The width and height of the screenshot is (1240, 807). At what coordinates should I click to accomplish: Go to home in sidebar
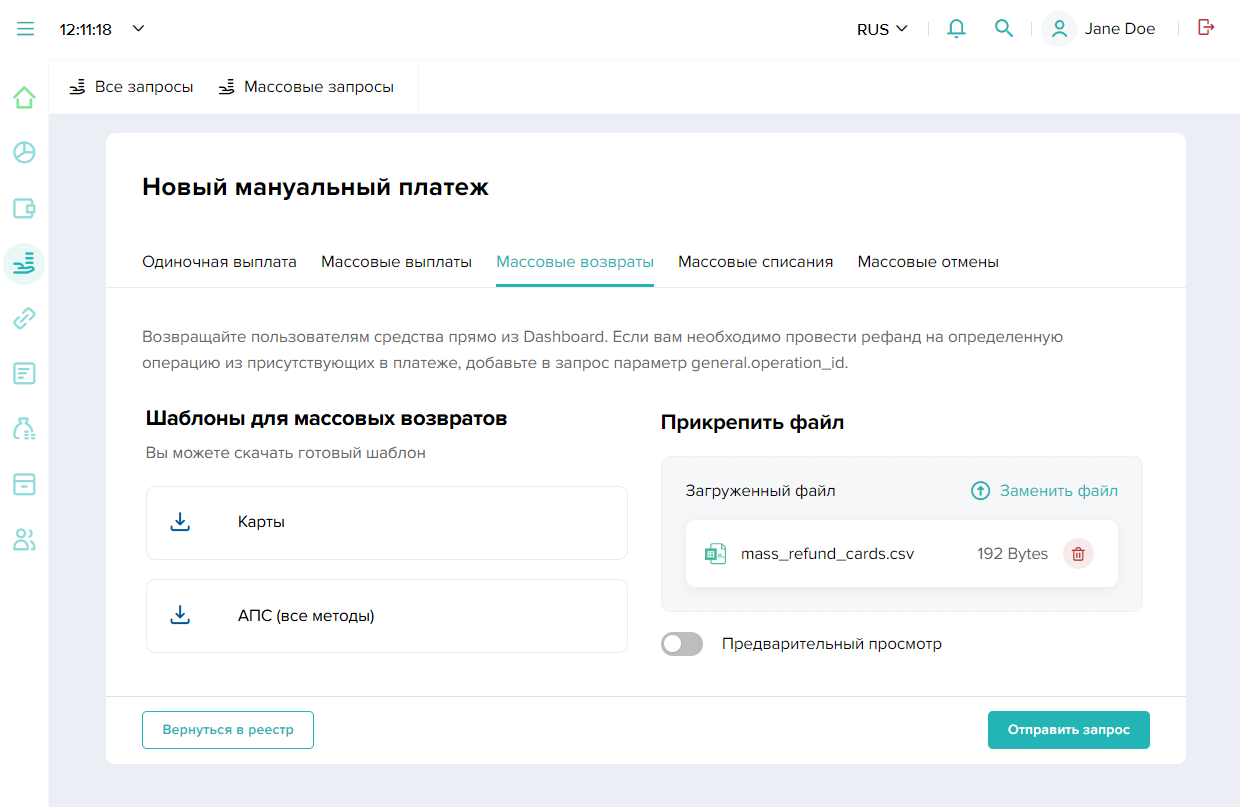pos(24,98)
